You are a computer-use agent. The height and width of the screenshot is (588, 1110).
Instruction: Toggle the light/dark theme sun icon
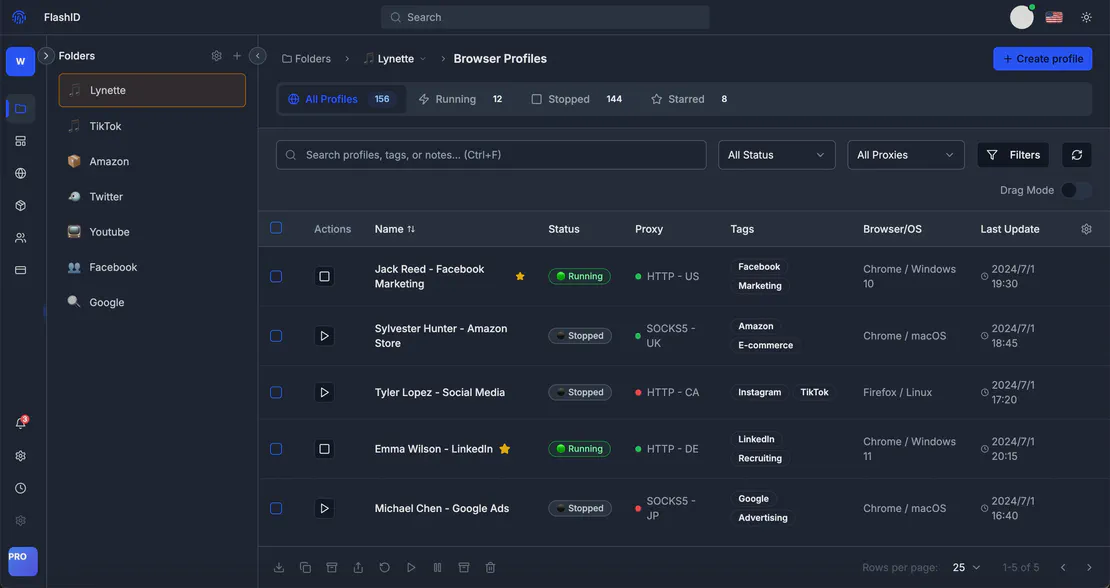(x=1087, y=18)
